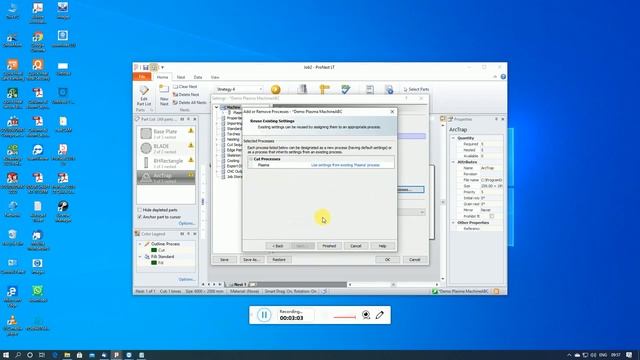Open File Explorer from the taskbar
This screenshot has height=360, width=640.
pyautogui.click(x=67, y=355)
